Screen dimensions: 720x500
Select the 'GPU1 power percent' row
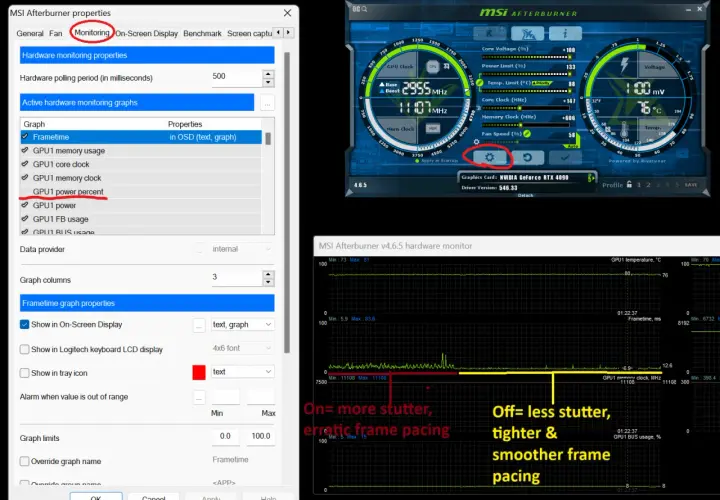click(x=141, y=191)
